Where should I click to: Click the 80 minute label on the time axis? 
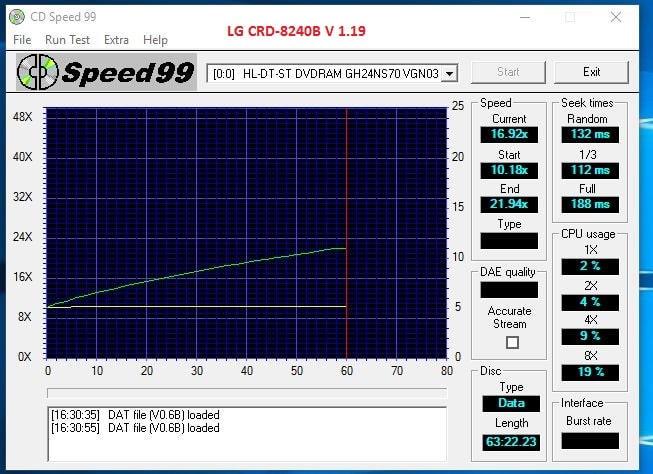coord(447,370)
